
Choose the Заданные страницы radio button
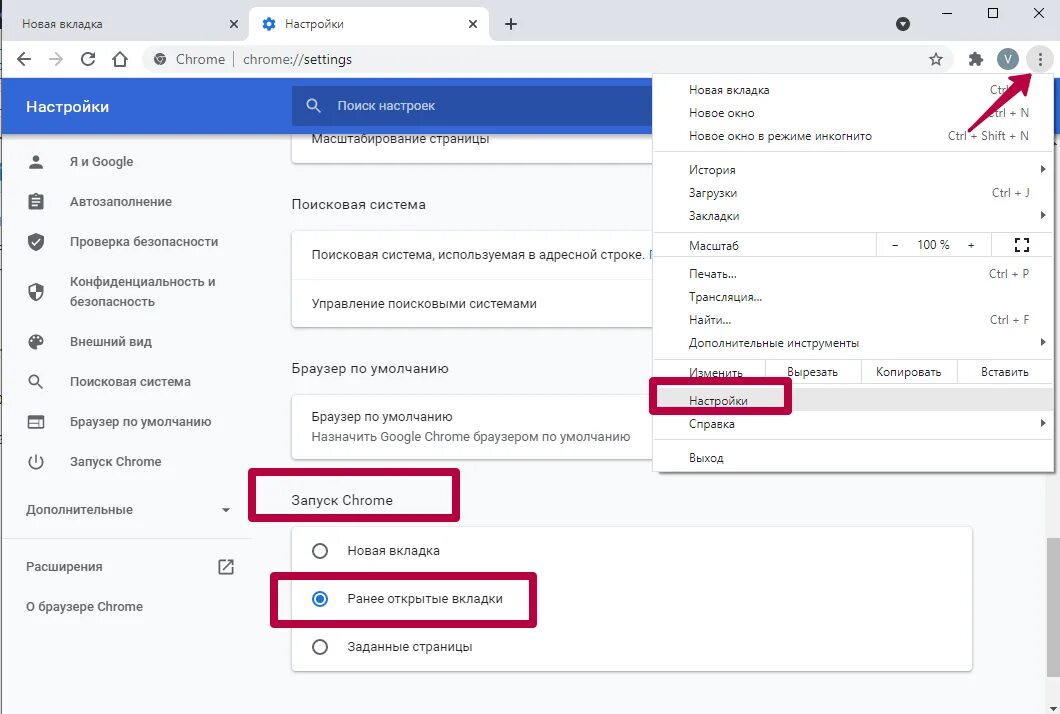pyautogui.click(x=320, y=647)
